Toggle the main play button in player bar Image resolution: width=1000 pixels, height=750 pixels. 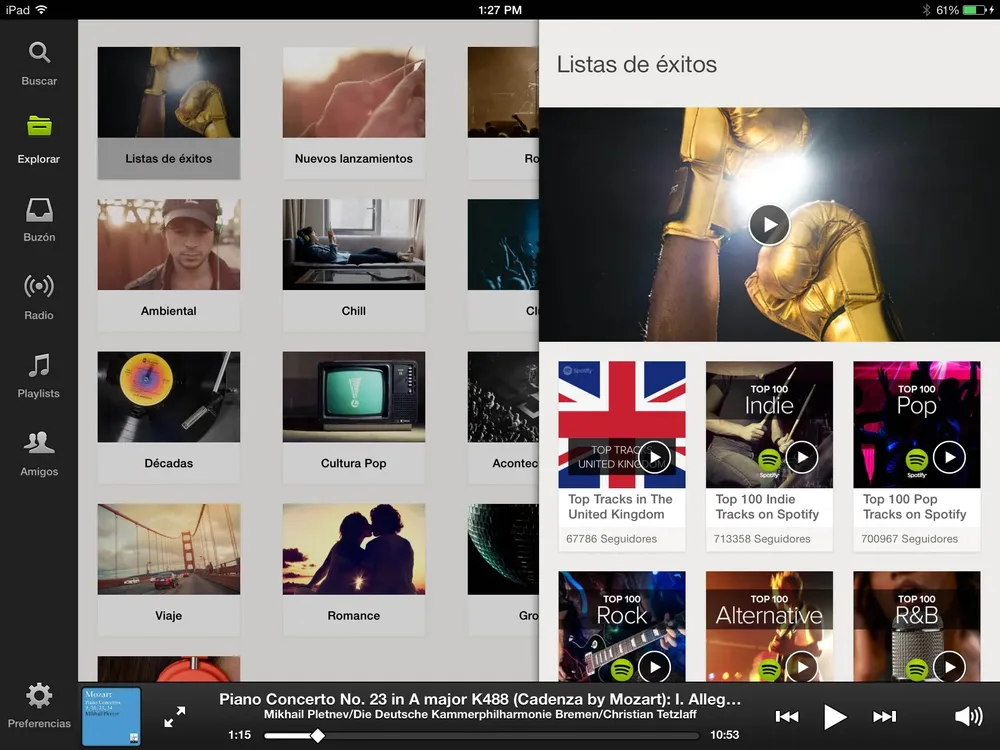pos(834,716)
